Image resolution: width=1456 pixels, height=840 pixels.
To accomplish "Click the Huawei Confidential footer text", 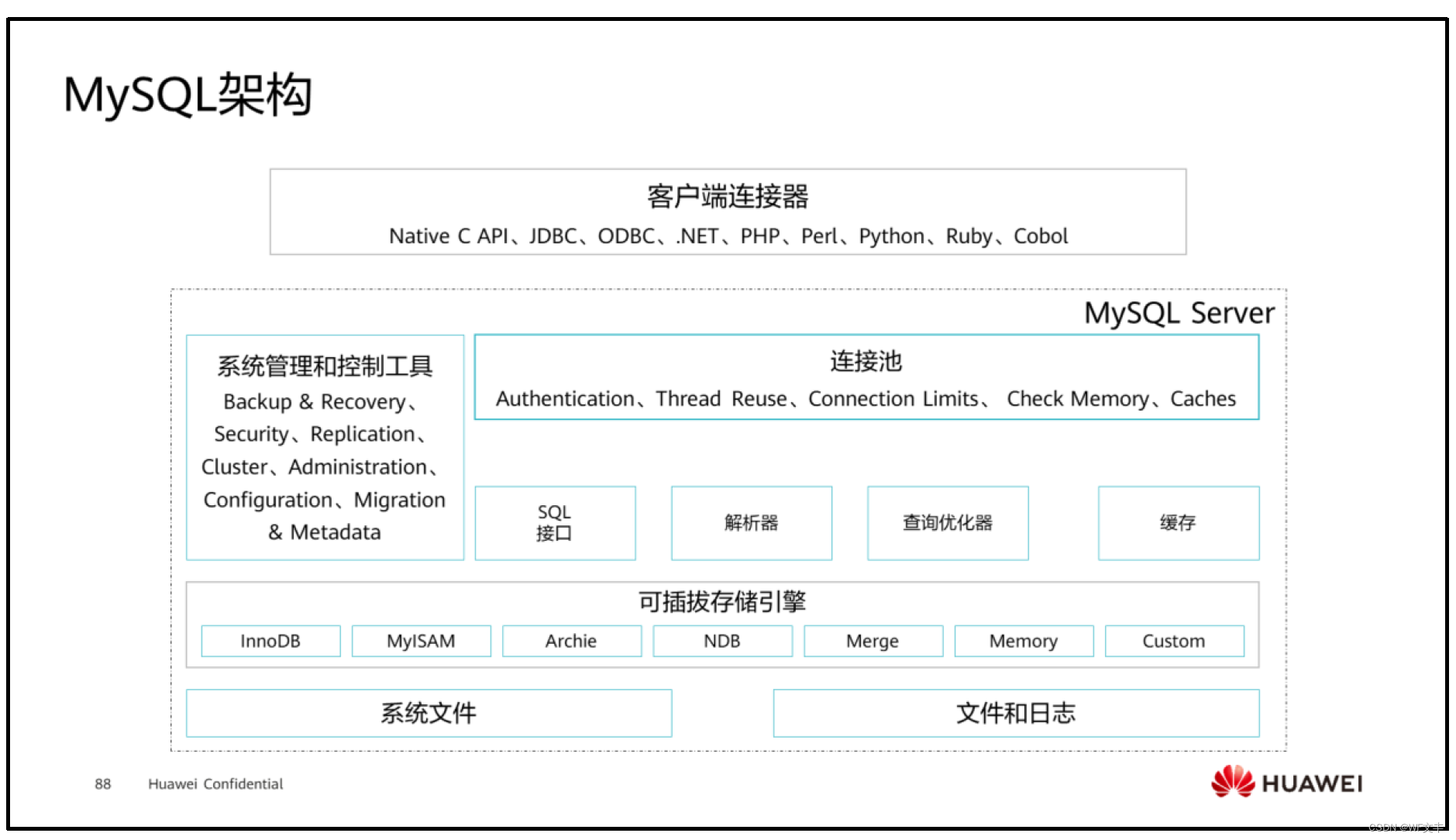I will [x=215, y=784].
